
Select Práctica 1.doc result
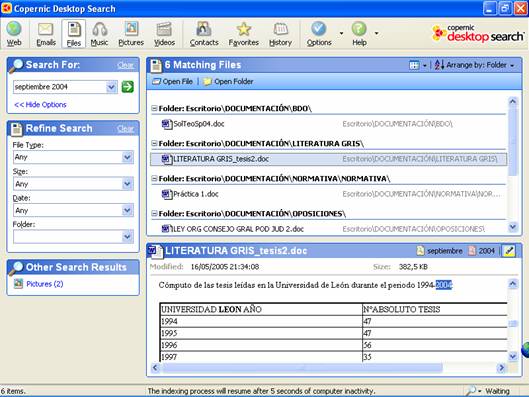point(329,194)
